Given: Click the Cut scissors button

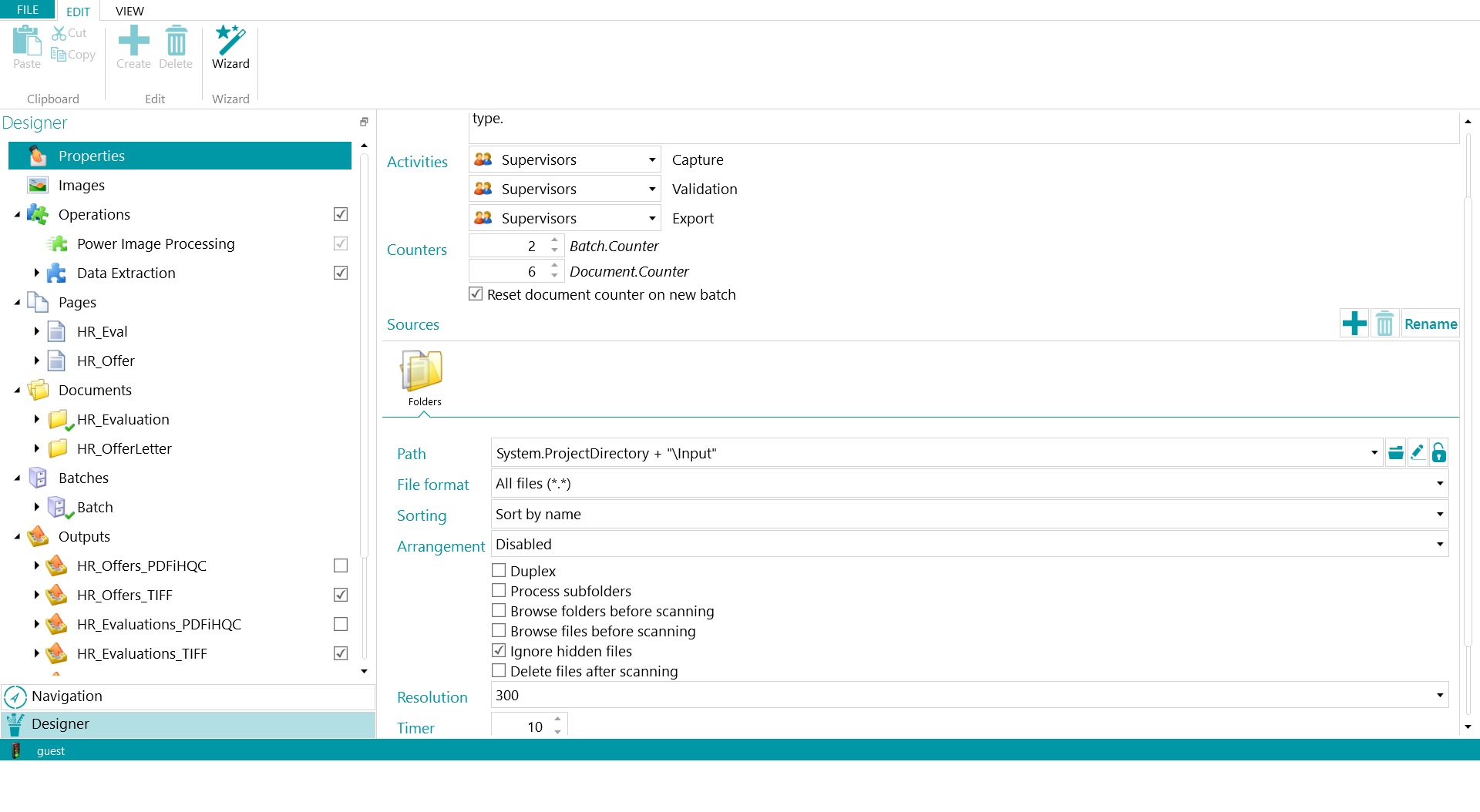Looking at the screenshot, I should coord(69,33).
